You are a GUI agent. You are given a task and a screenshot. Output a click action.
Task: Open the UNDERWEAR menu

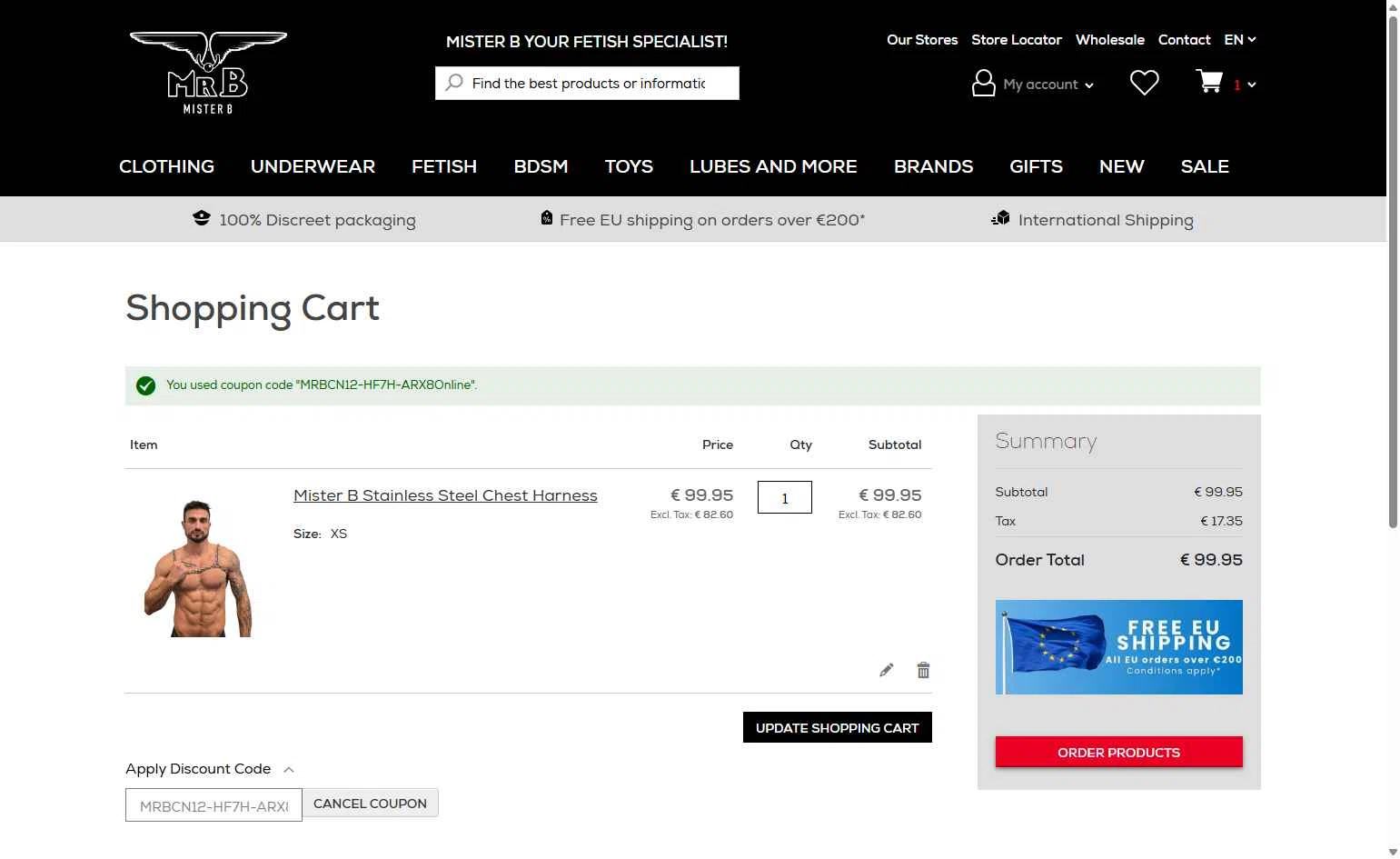313,166
